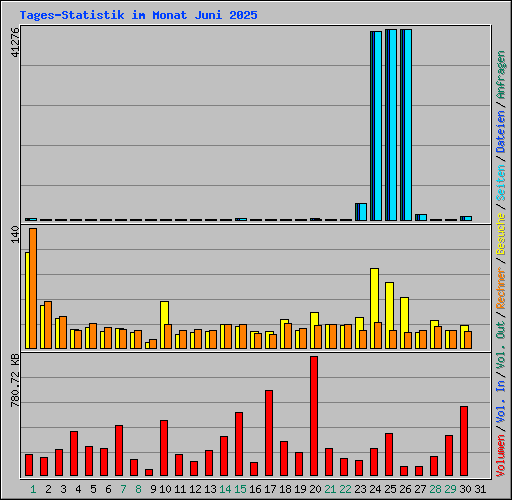Select day label 8 on the x-axis

pyautogui.click(x=138, y=489)
